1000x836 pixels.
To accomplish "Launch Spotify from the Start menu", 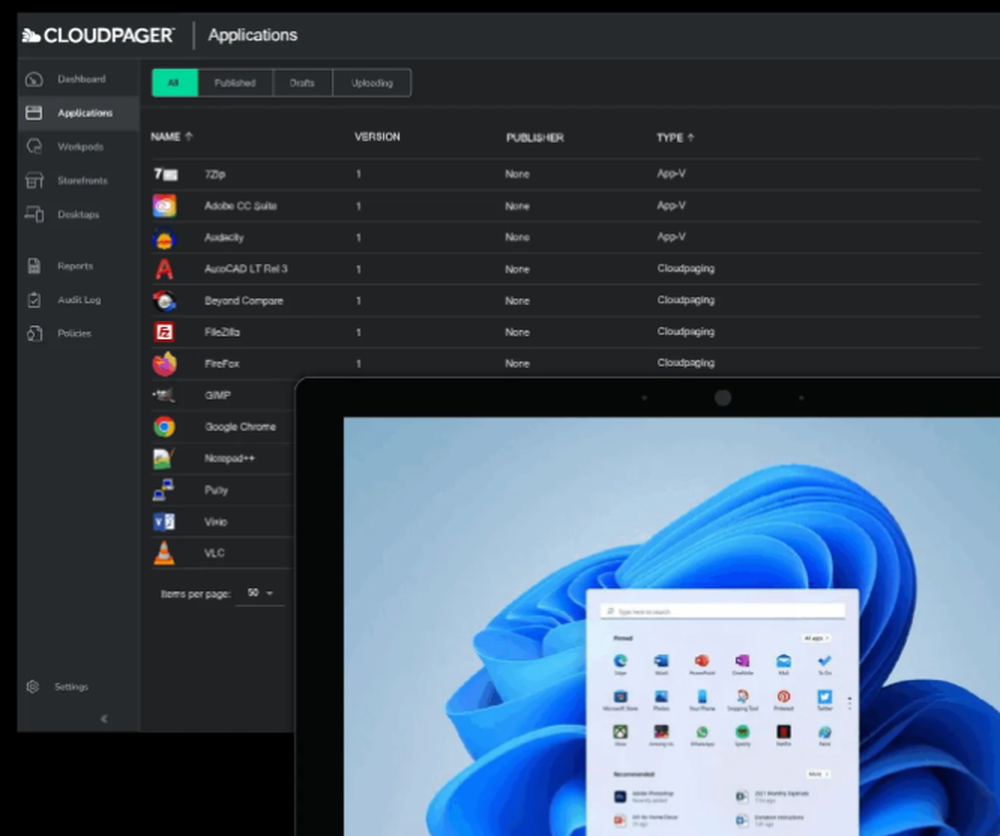I will click(742, 733).
